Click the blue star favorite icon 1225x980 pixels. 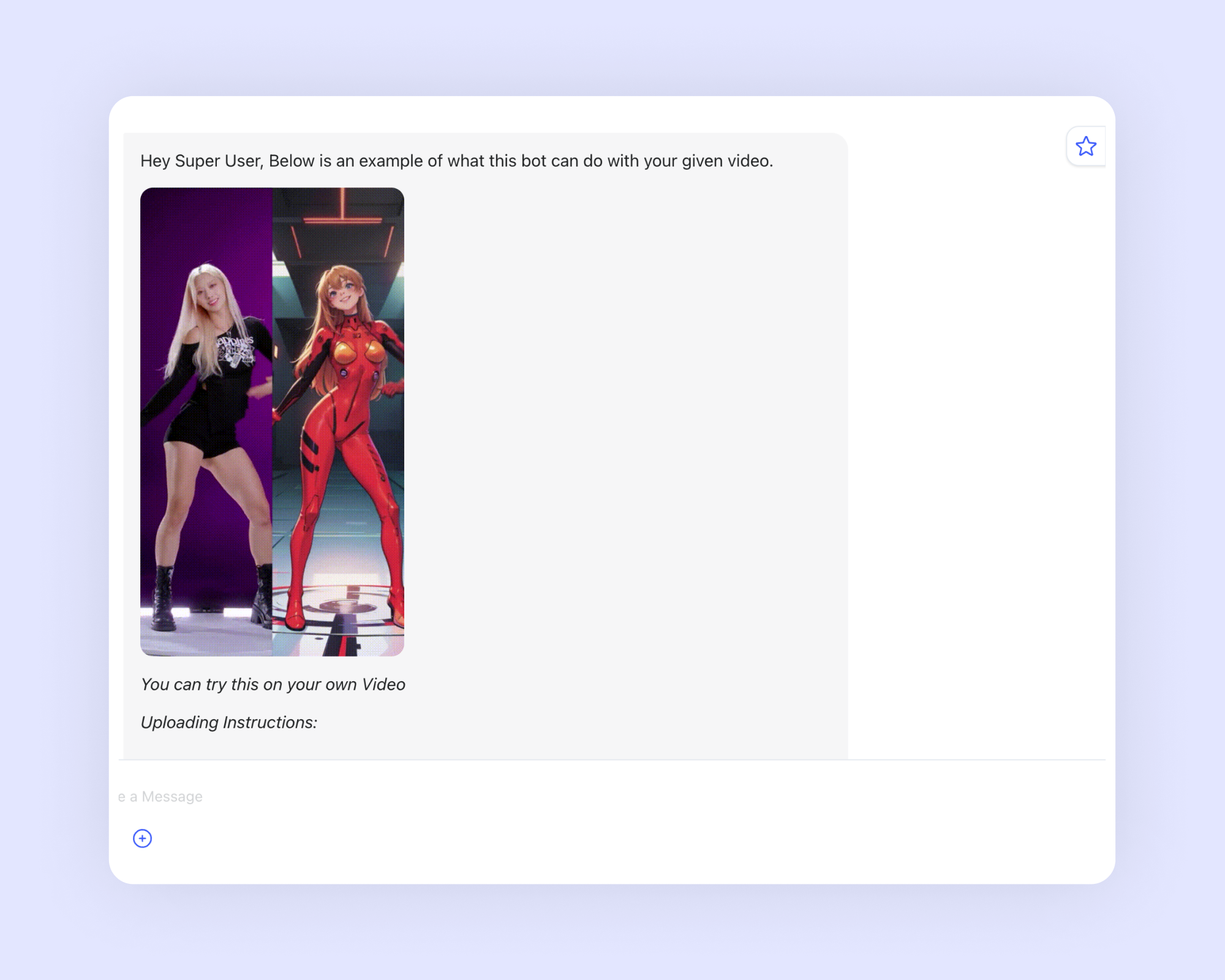click(1085, 146)
